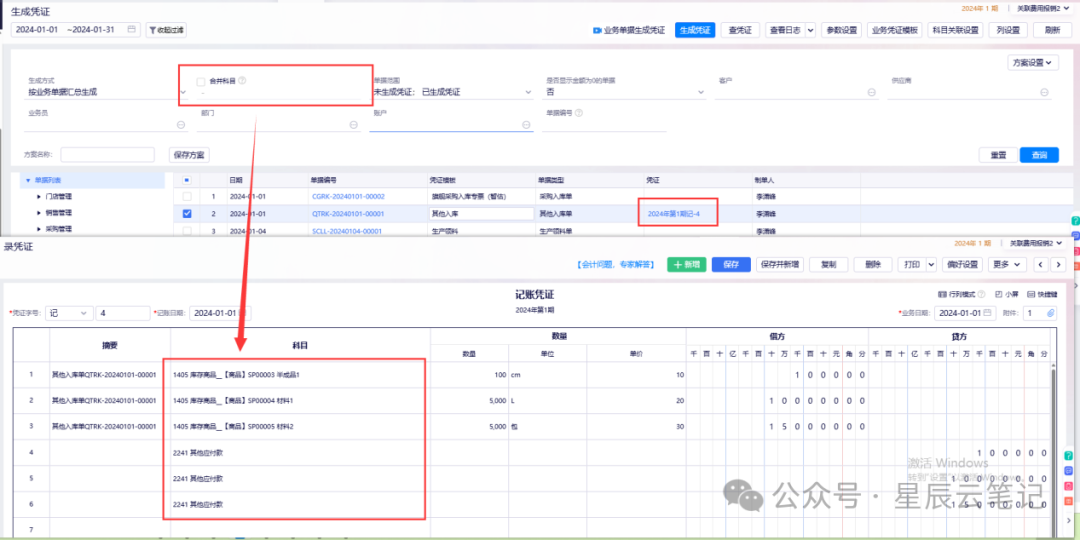Open document link CGRK-20240101-00002
The height and width of the screenshot is (540, 1080).
[348, 196]
